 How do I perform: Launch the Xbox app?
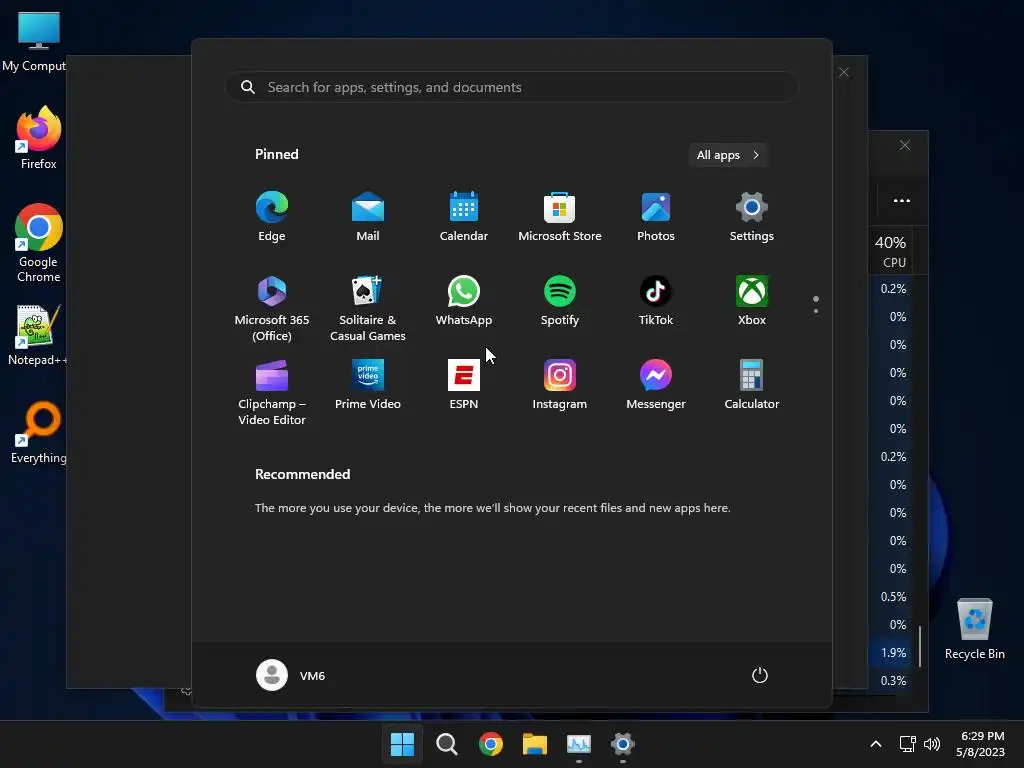(x=752, y=300)
